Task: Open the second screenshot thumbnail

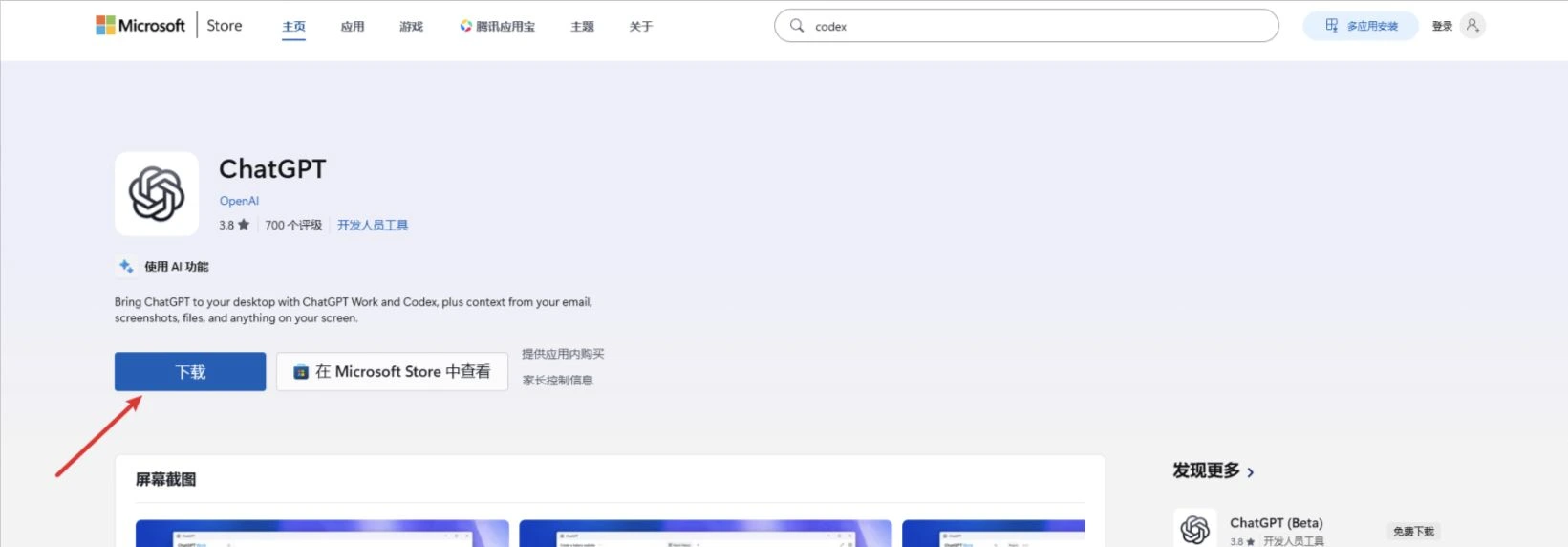Action: tap(705, 534)
